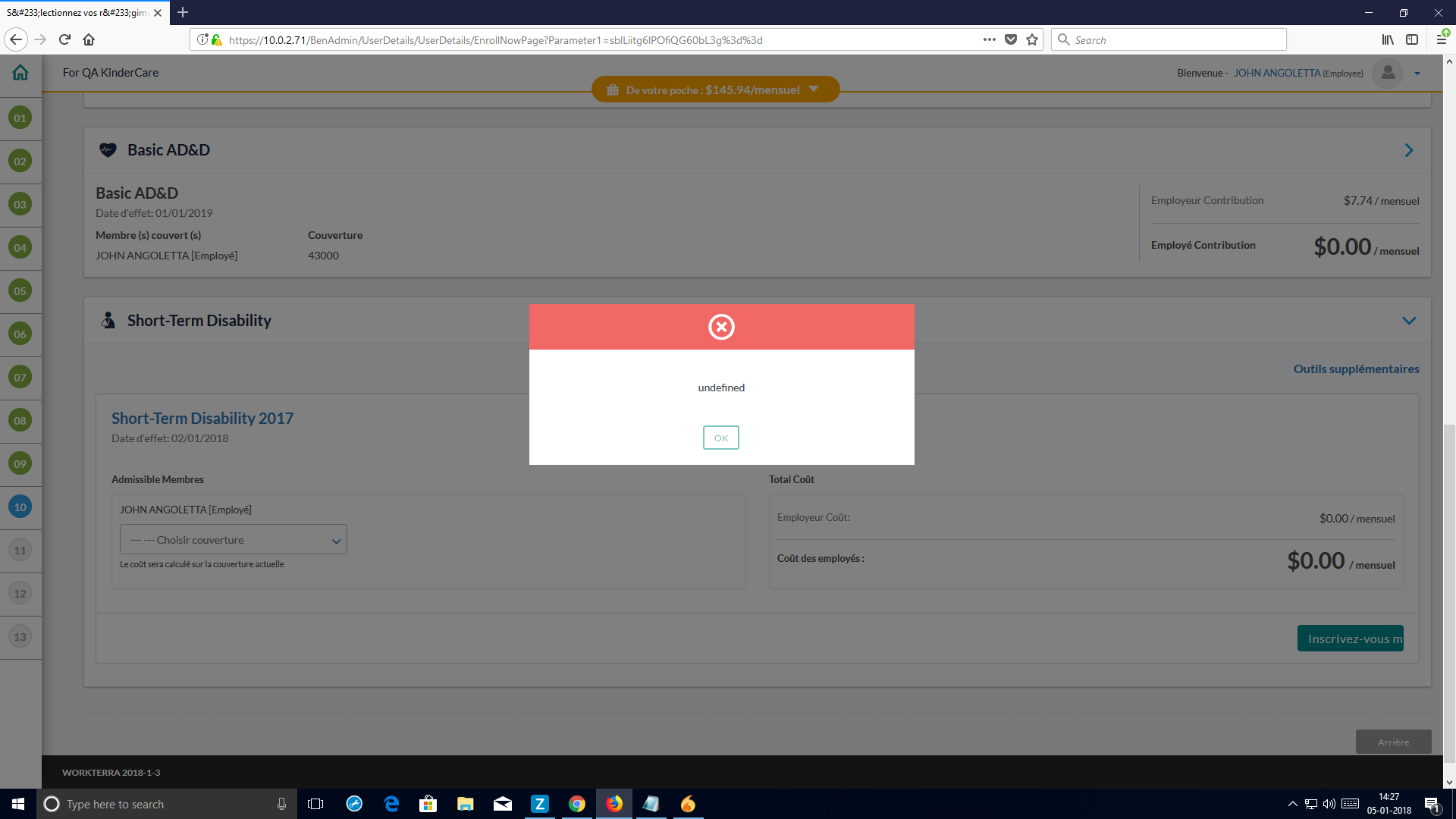
Task: Click the Short-Term Disability person icon
Action: tap(108, 321)
